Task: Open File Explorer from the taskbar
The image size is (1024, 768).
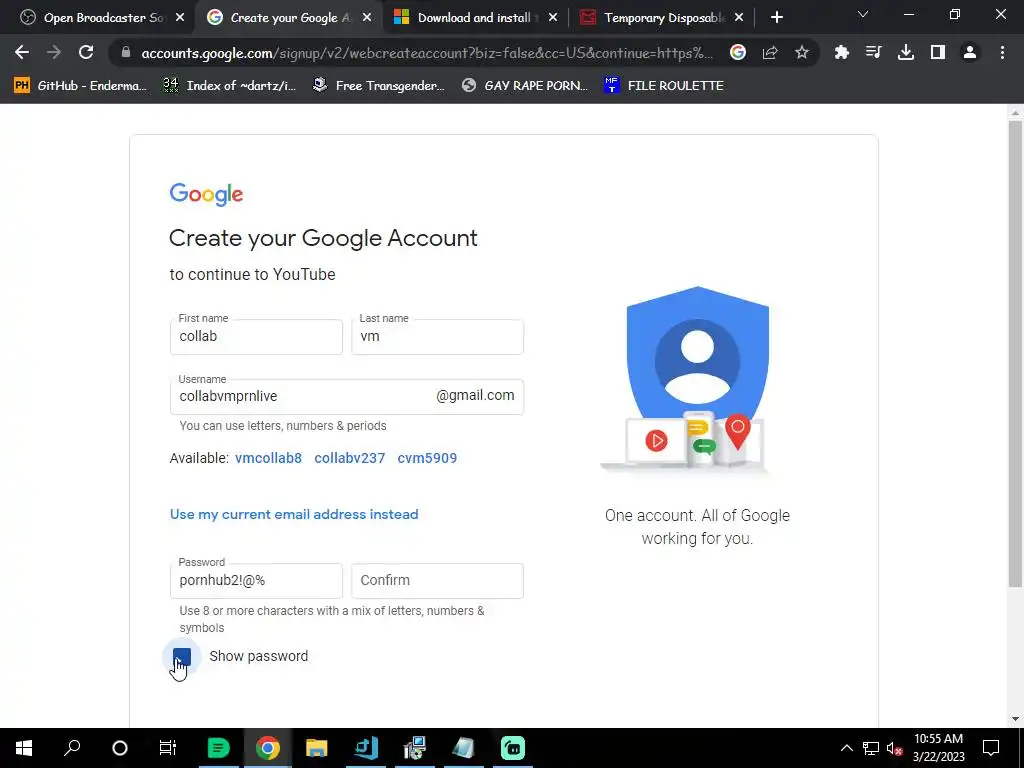Action: (317, 748)
